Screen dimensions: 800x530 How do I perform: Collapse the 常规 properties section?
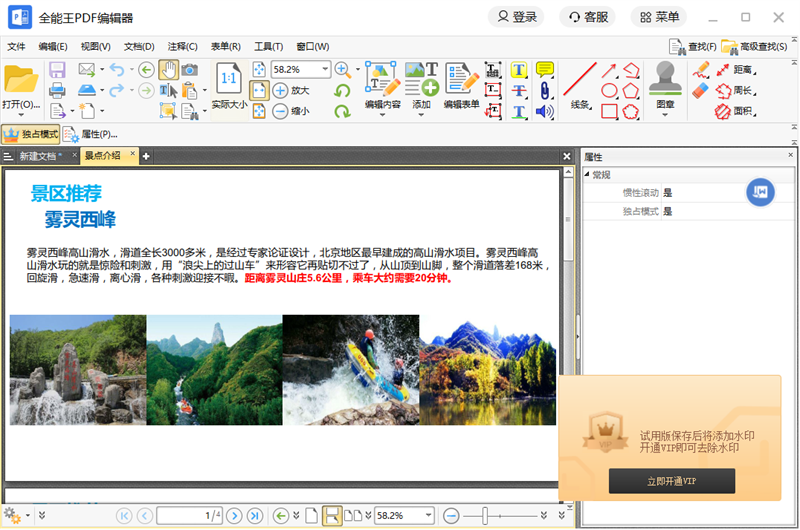pyautogui.click(x=588, y=175)
